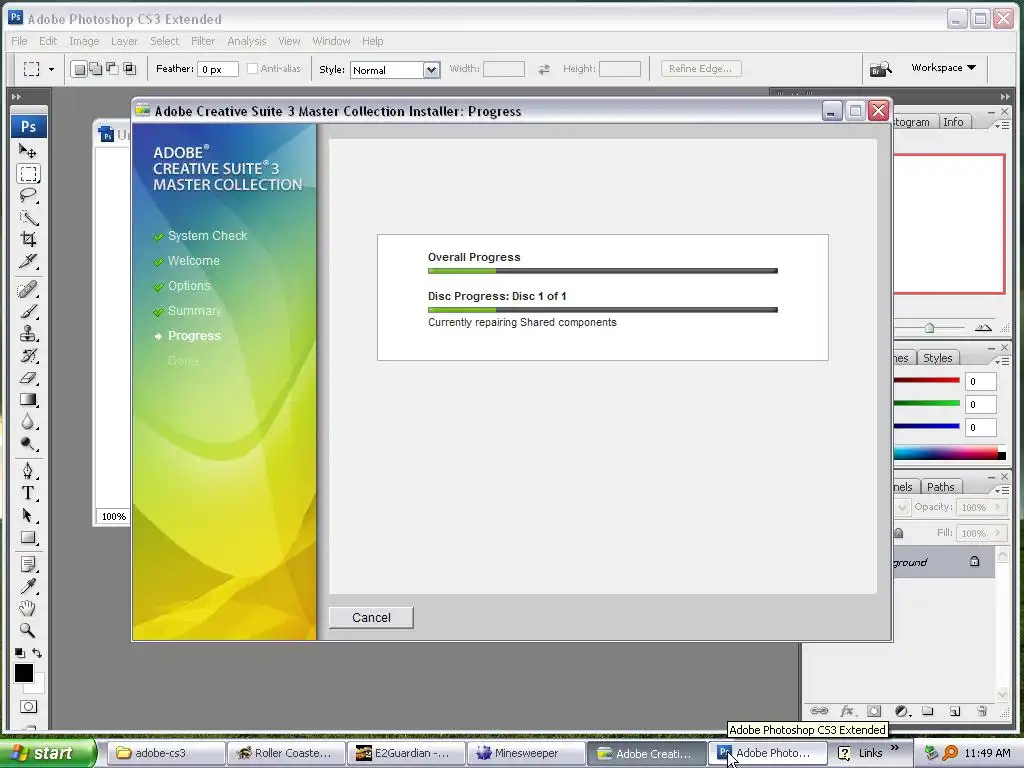Screen dimensions: 1024x768
Task: Switch to the Paths tab
Action: tap(940, 487)
